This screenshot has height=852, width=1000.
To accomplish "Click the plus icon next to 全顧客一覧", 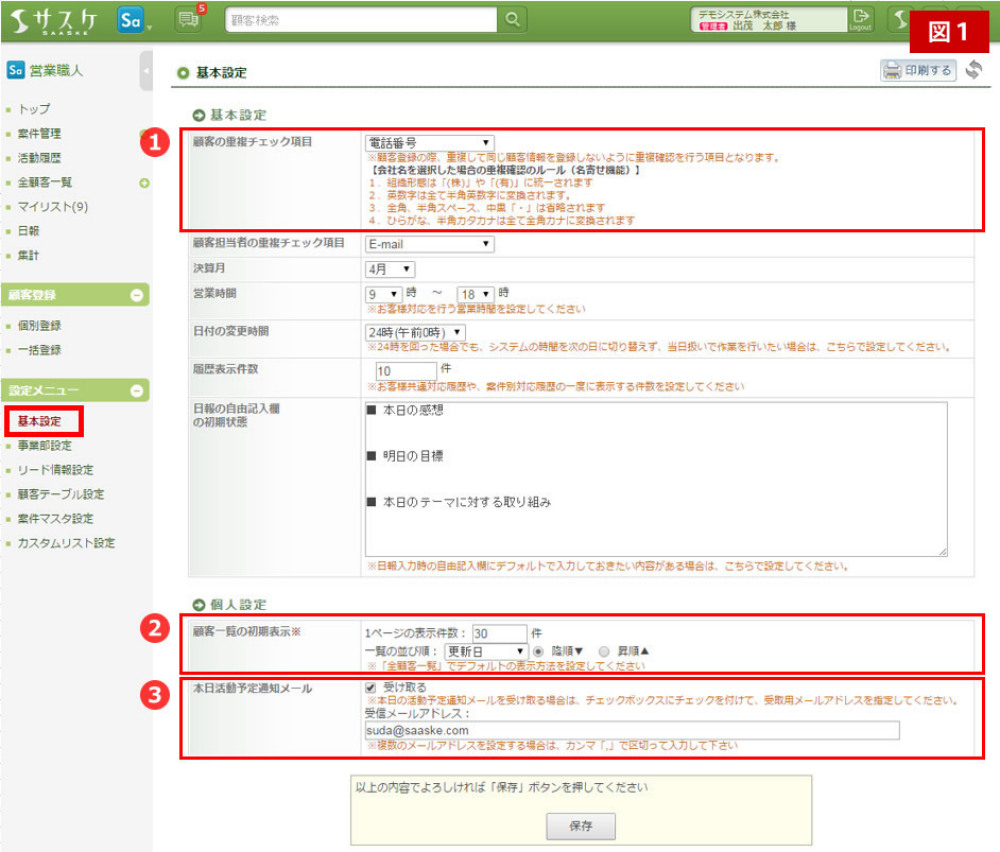I will point(144,183).
